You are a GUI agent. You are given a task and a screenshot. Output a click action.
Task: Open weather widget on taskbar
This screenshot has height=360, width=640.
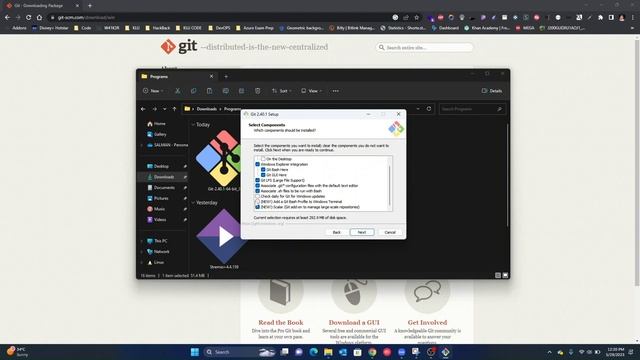(x=17, y=352)
